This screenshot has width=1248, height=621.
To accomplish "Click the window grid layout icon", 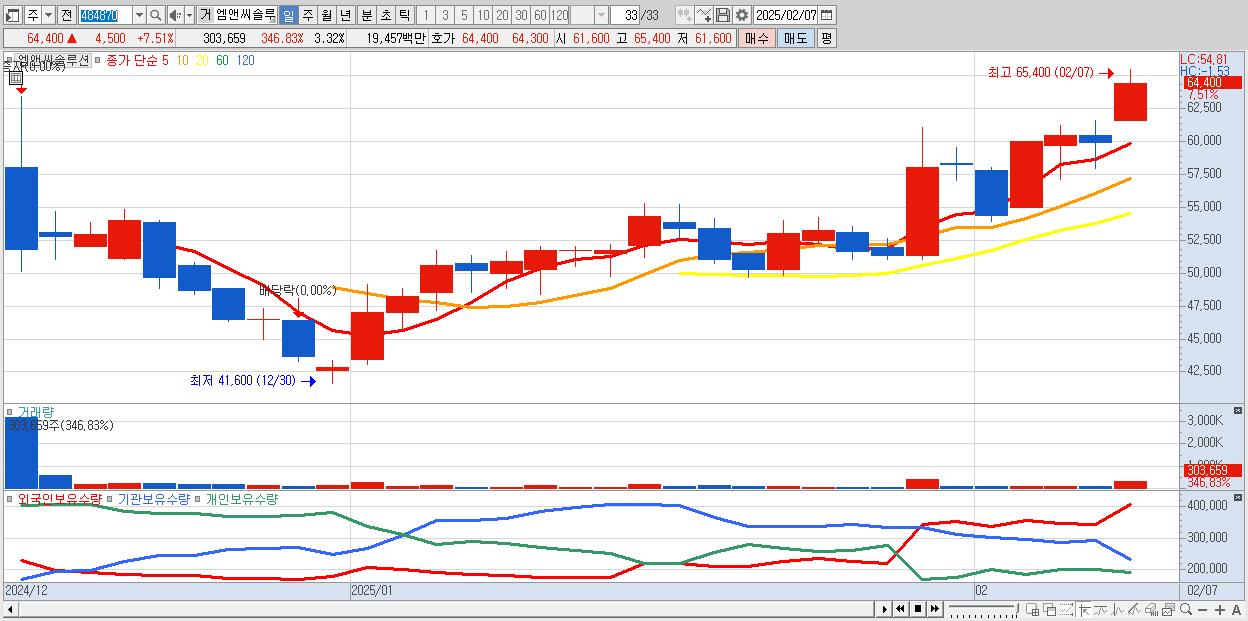I will click(x=1033, y=609).
